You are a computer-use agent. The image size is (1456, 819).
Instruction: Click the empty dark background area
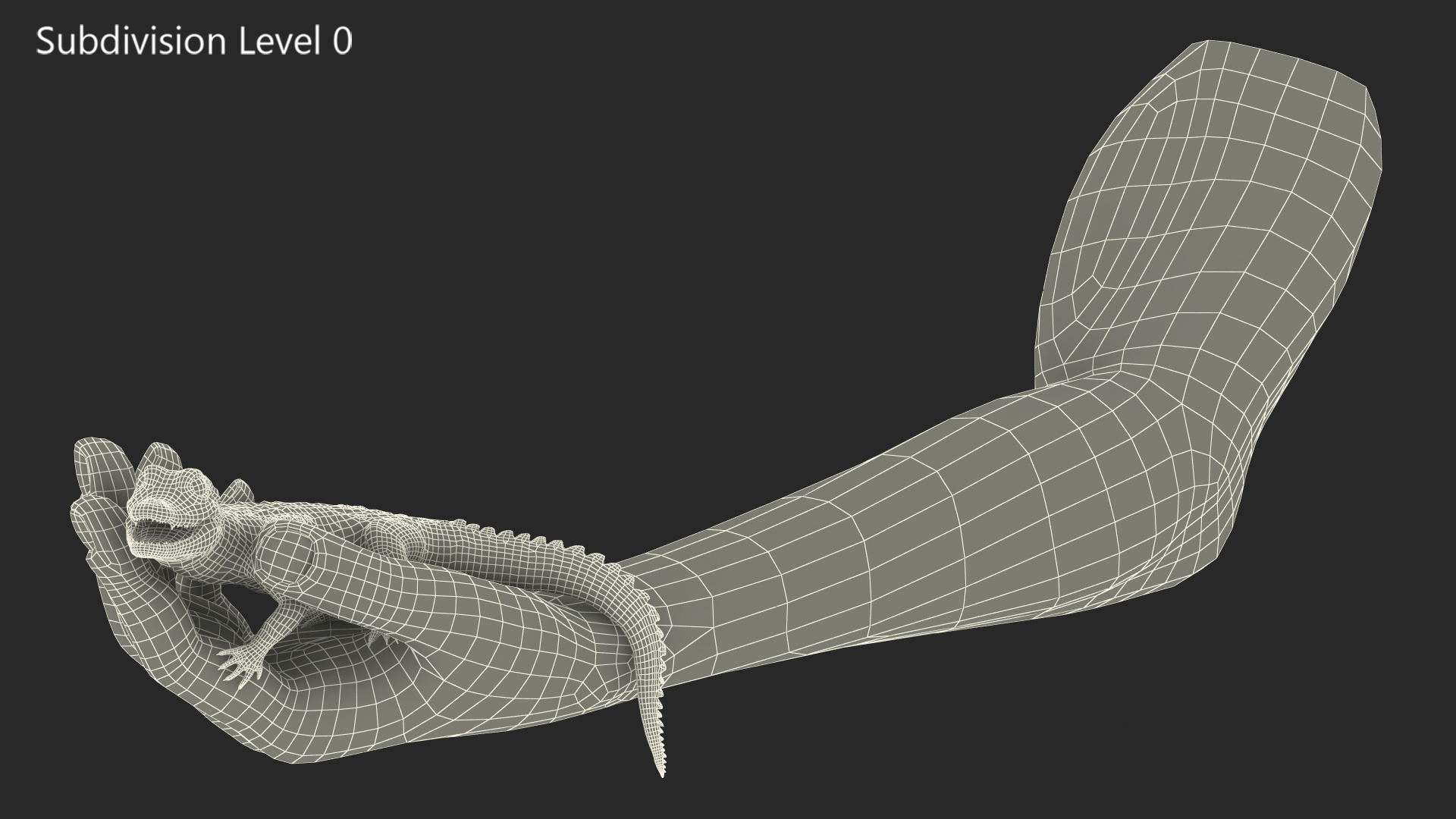click(607, 227)
